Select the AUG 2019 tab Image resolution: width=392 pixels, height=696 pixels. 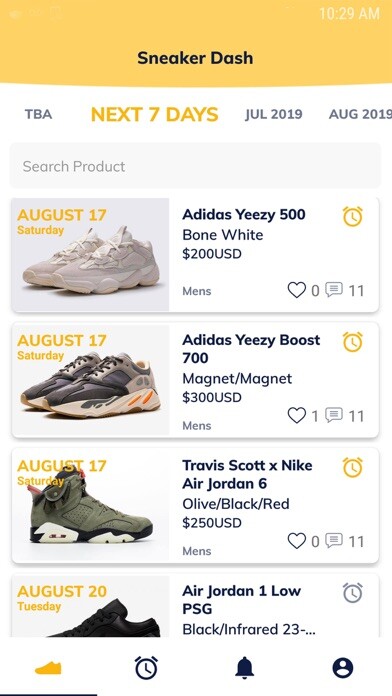(x=360, y=114)
